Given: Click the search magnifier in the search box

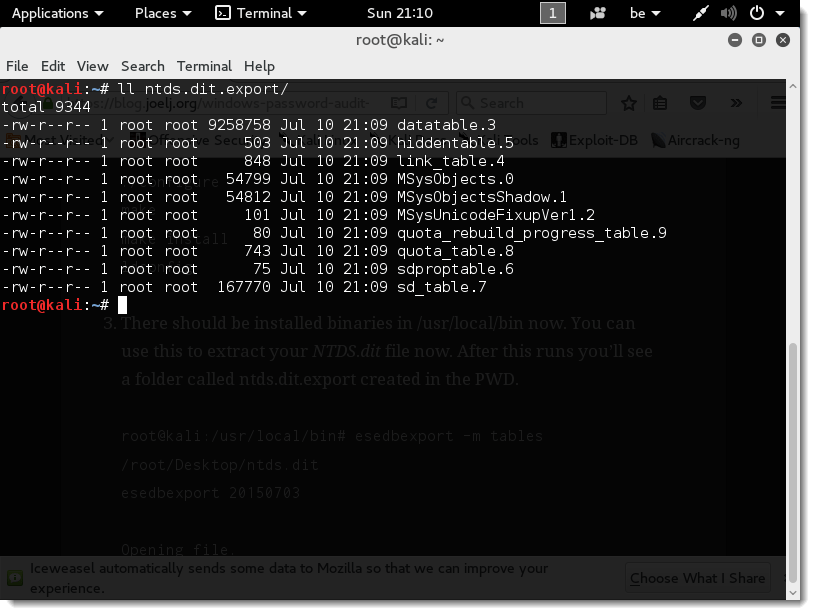Looking at the screenshot, I should coord(468,103).
